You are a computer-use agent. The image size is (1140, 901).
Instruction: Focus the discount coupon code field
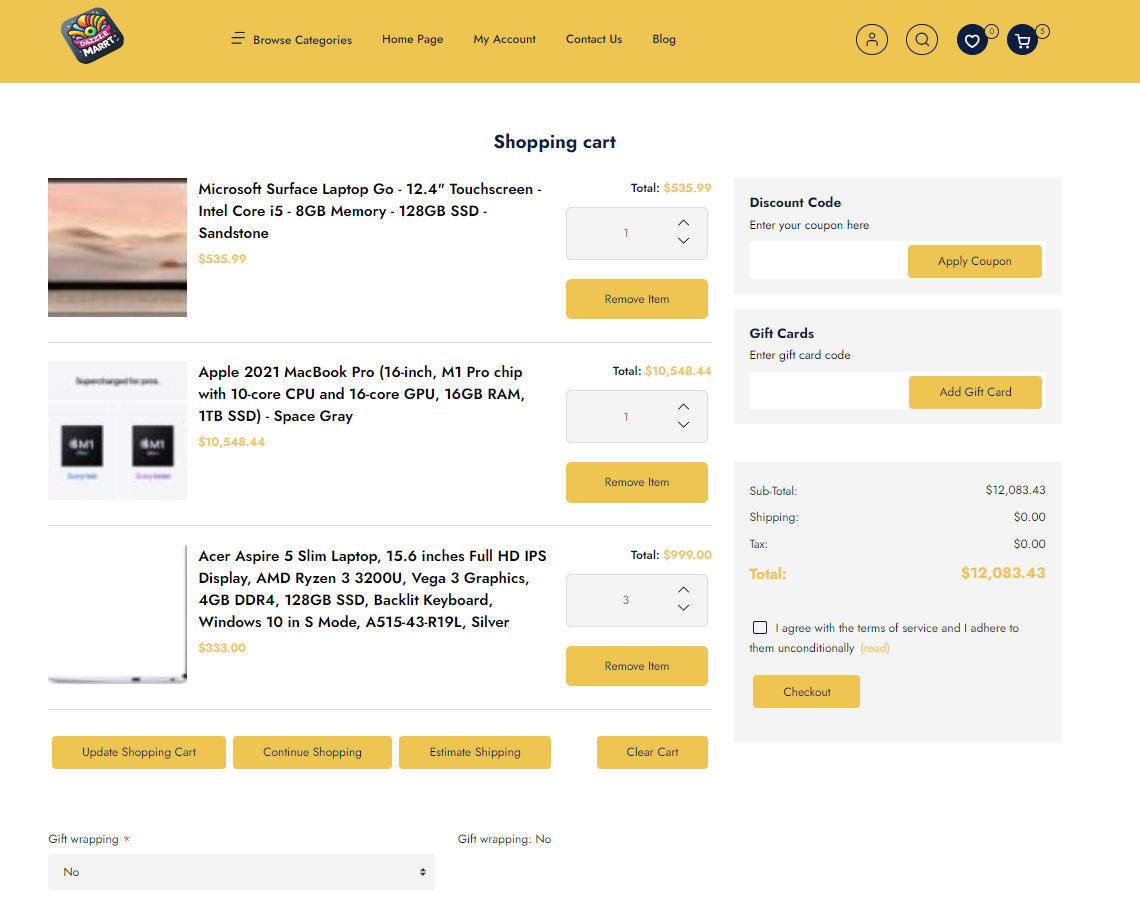829,261
